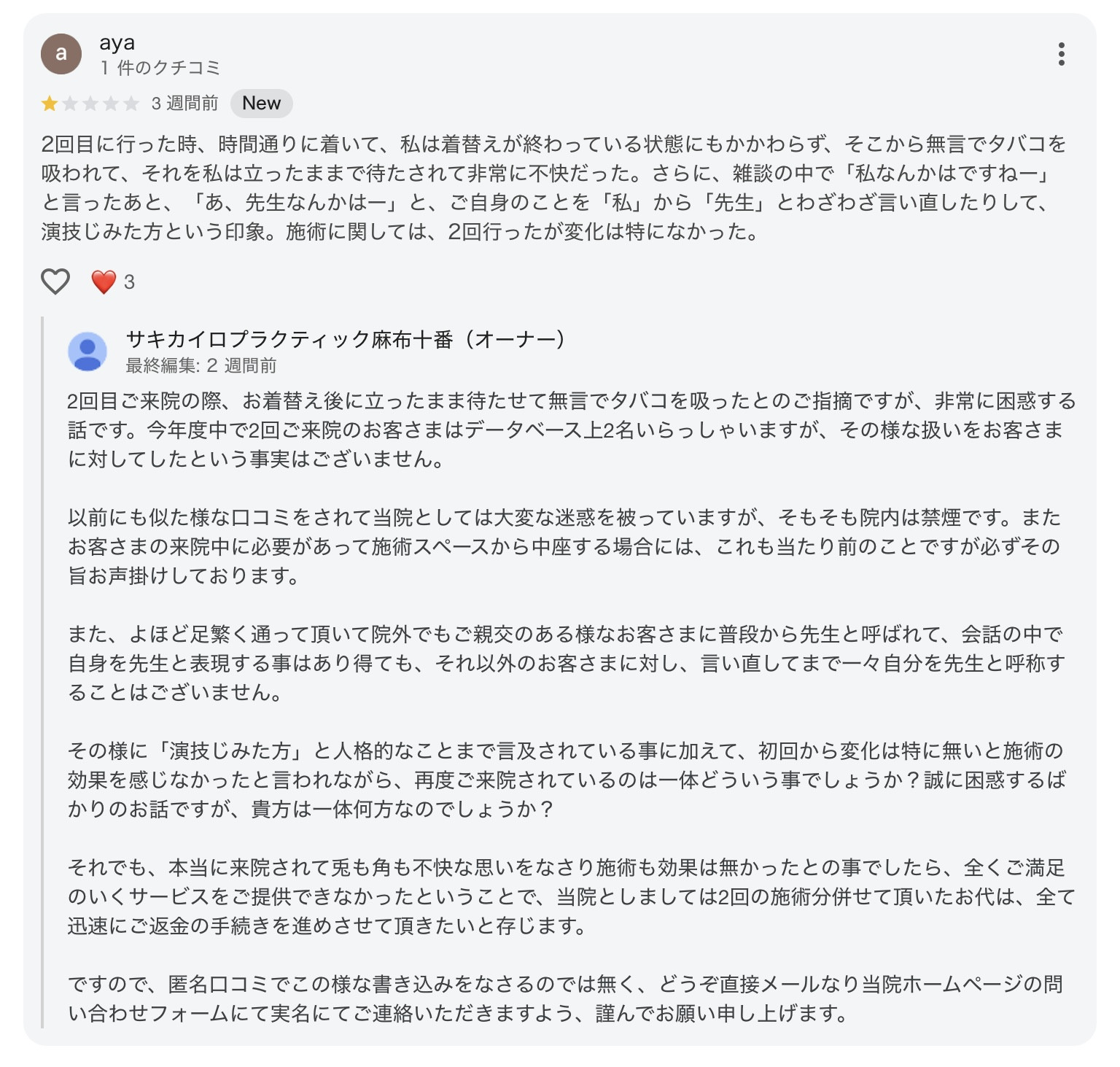Click the "1 件のクチコミ" review count
The image size is (1120, 1067).
(x=160, y=68)
